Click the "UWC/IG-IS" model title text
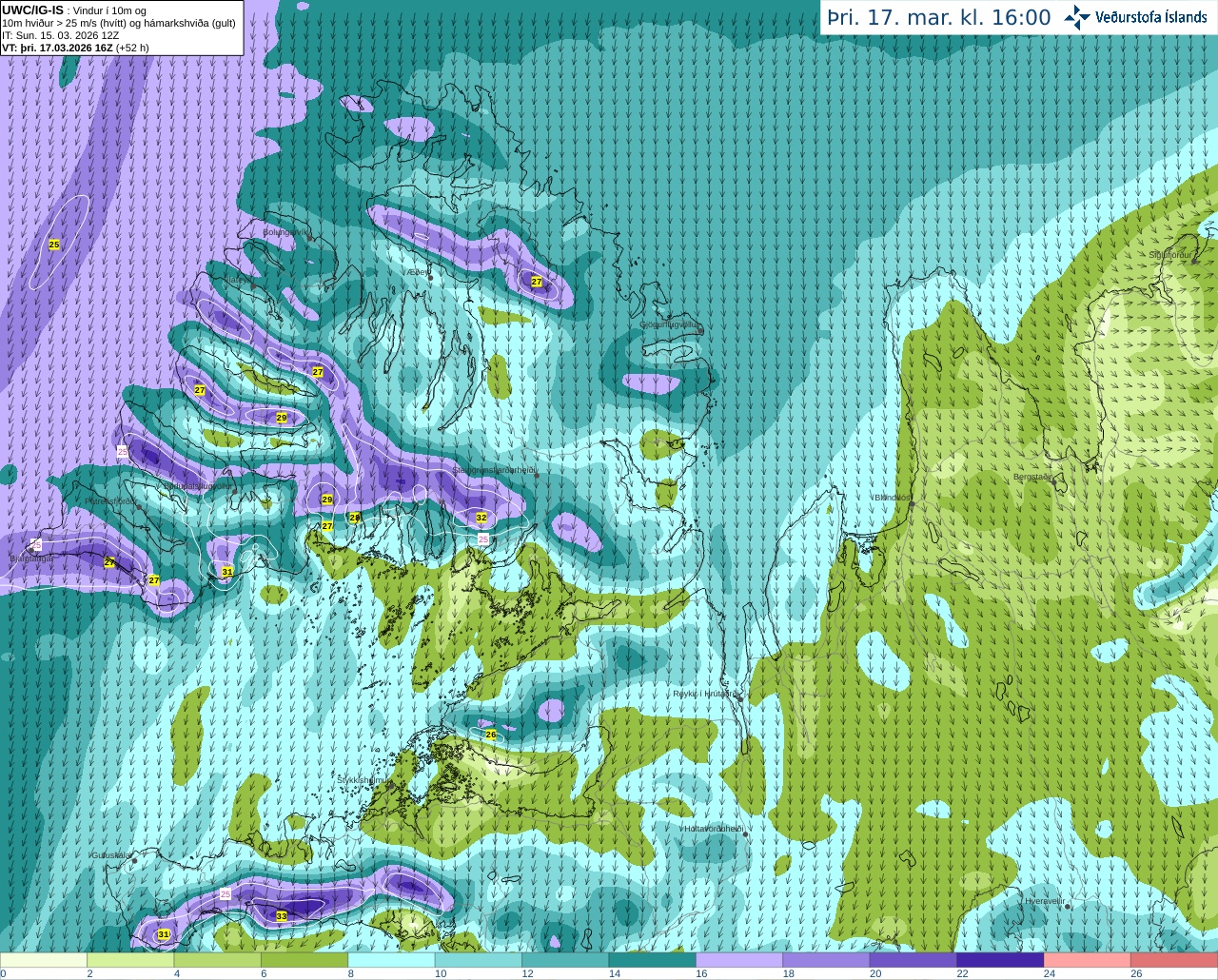The image size is (1218, 980). click(32, 10)
